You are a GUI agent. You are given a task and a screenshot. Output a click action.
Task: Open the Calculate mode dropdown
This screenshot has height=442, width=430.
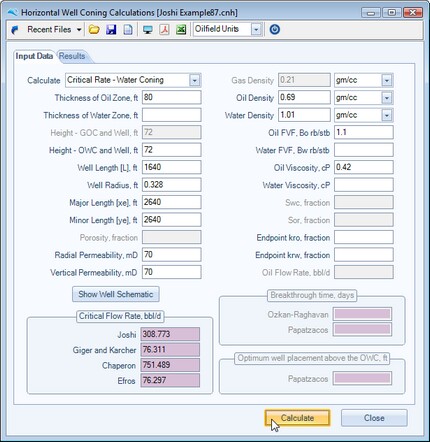pyautogui.click(x=195, y=80)
